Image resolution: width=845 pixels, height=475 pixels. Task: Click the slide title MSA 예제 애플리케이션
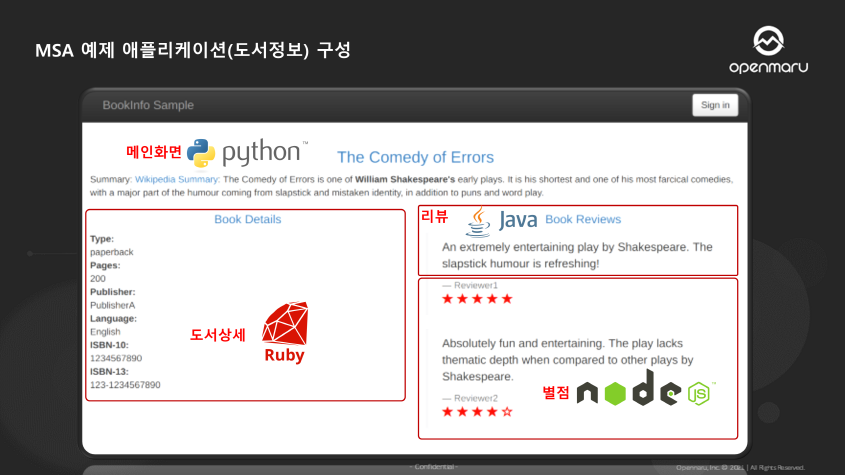192,50
